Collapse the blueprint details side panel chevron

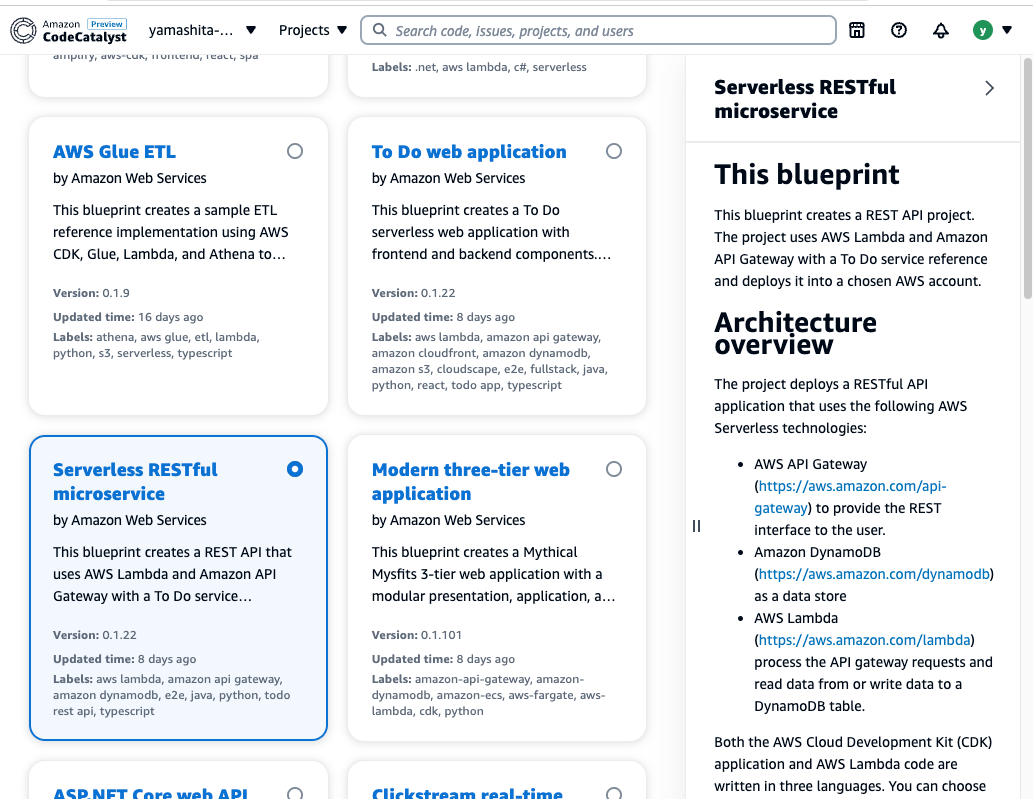(x=989, y=88)
